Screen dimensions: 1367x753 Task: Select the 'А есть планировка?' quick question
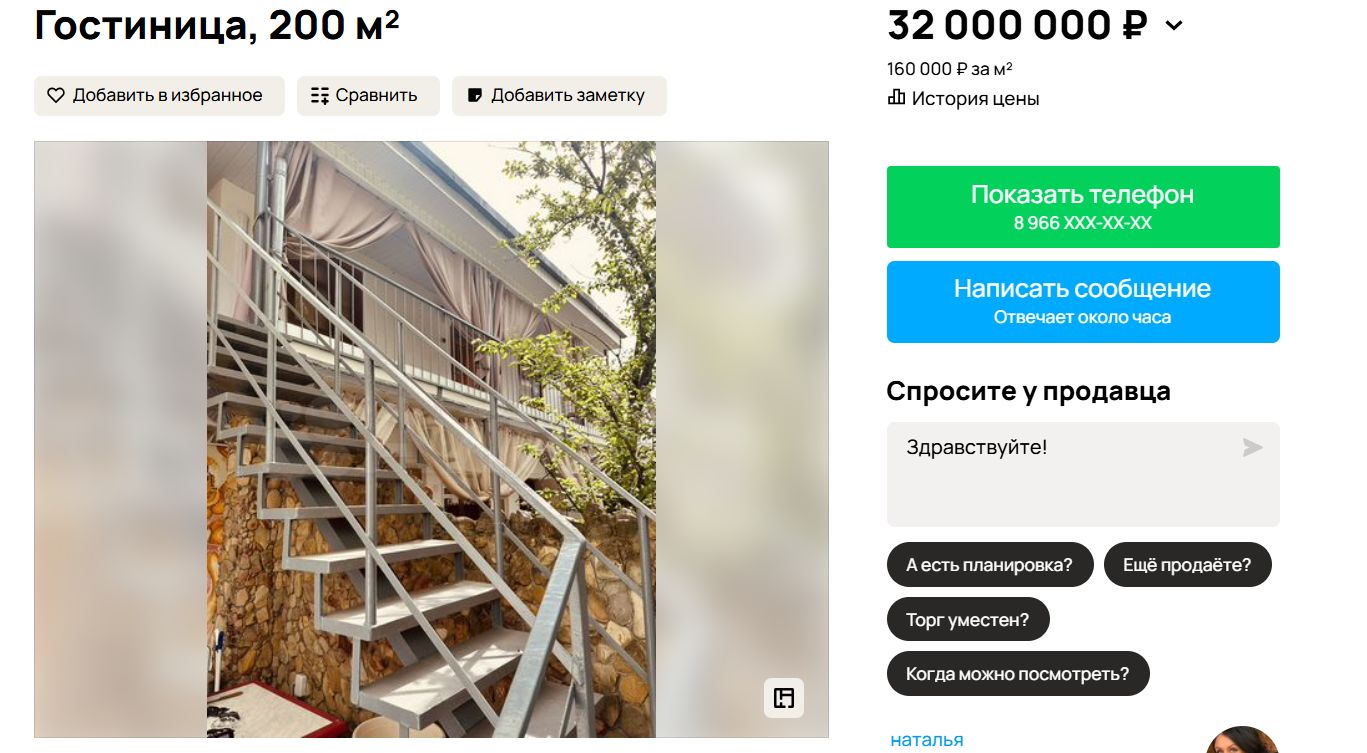[989, 565]
